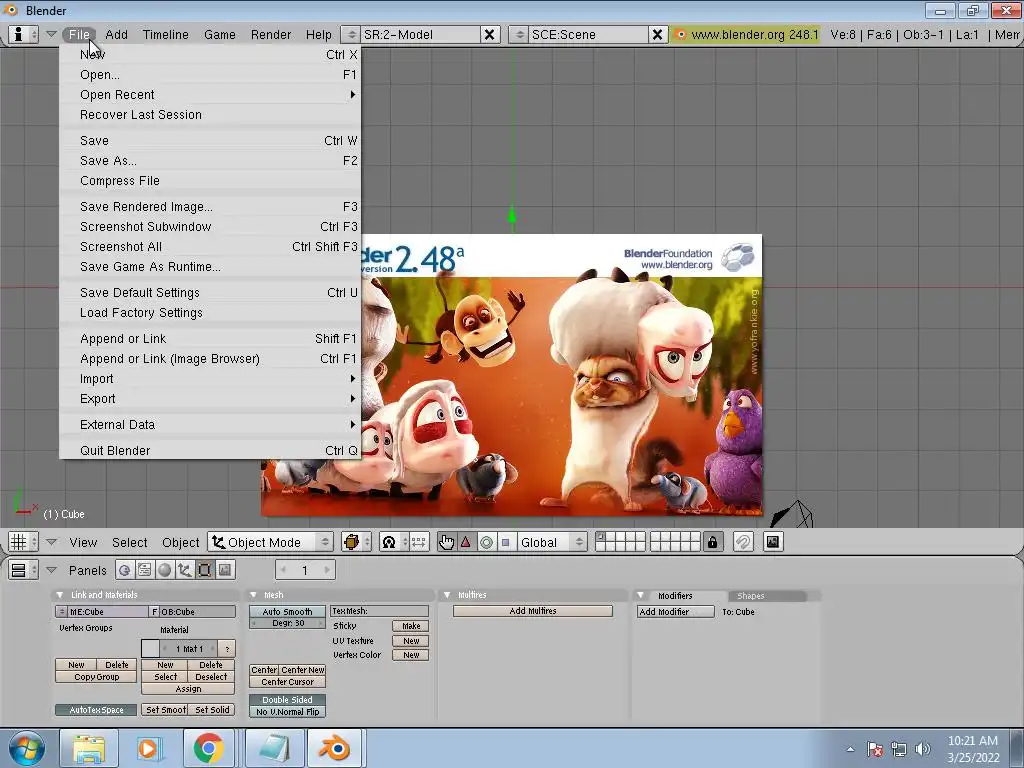Viewport: 1024px width, 768px height.
Task: Toggle move object centers only icon
Action: coord(419,542)
